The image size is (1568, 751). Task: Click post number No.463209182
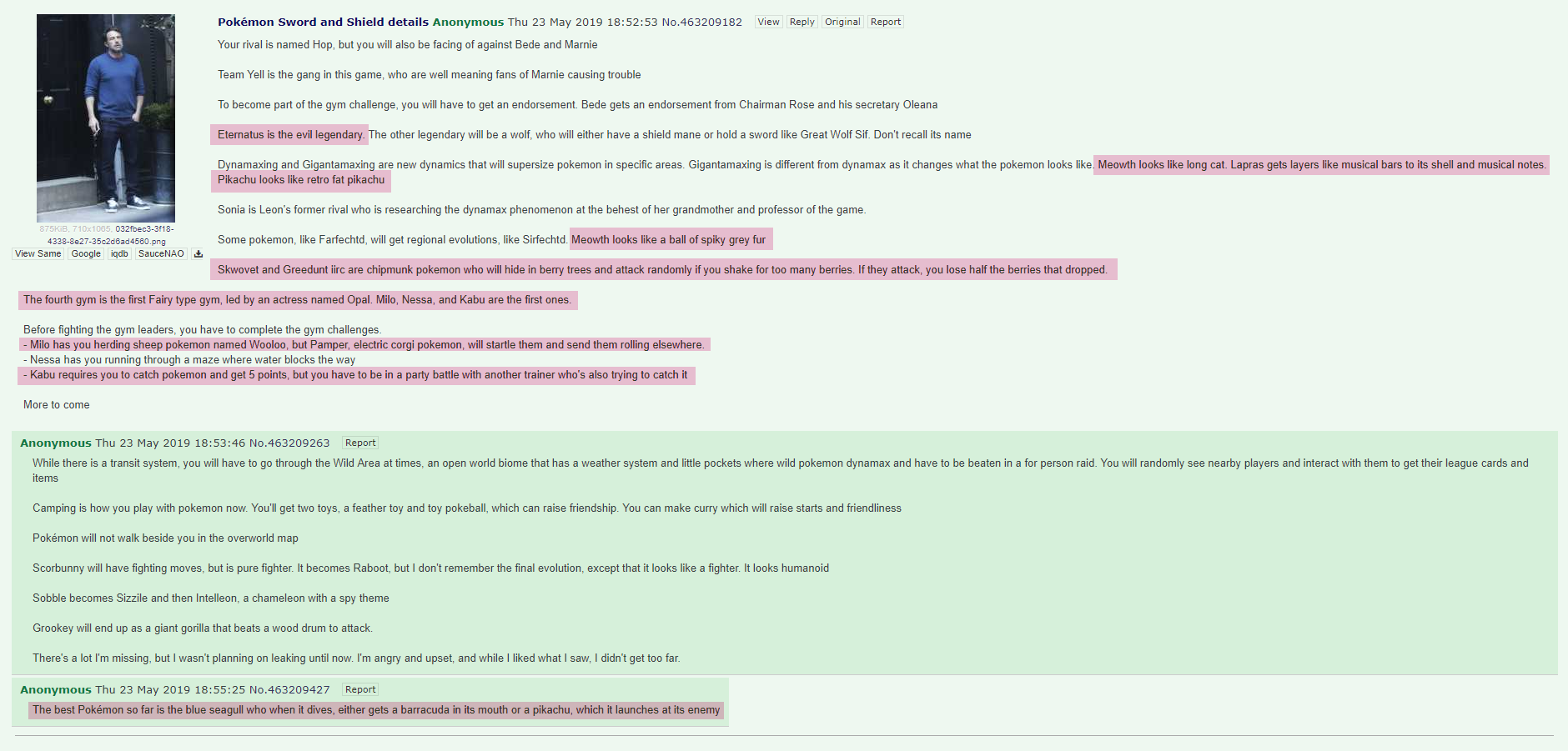point(702,23)
